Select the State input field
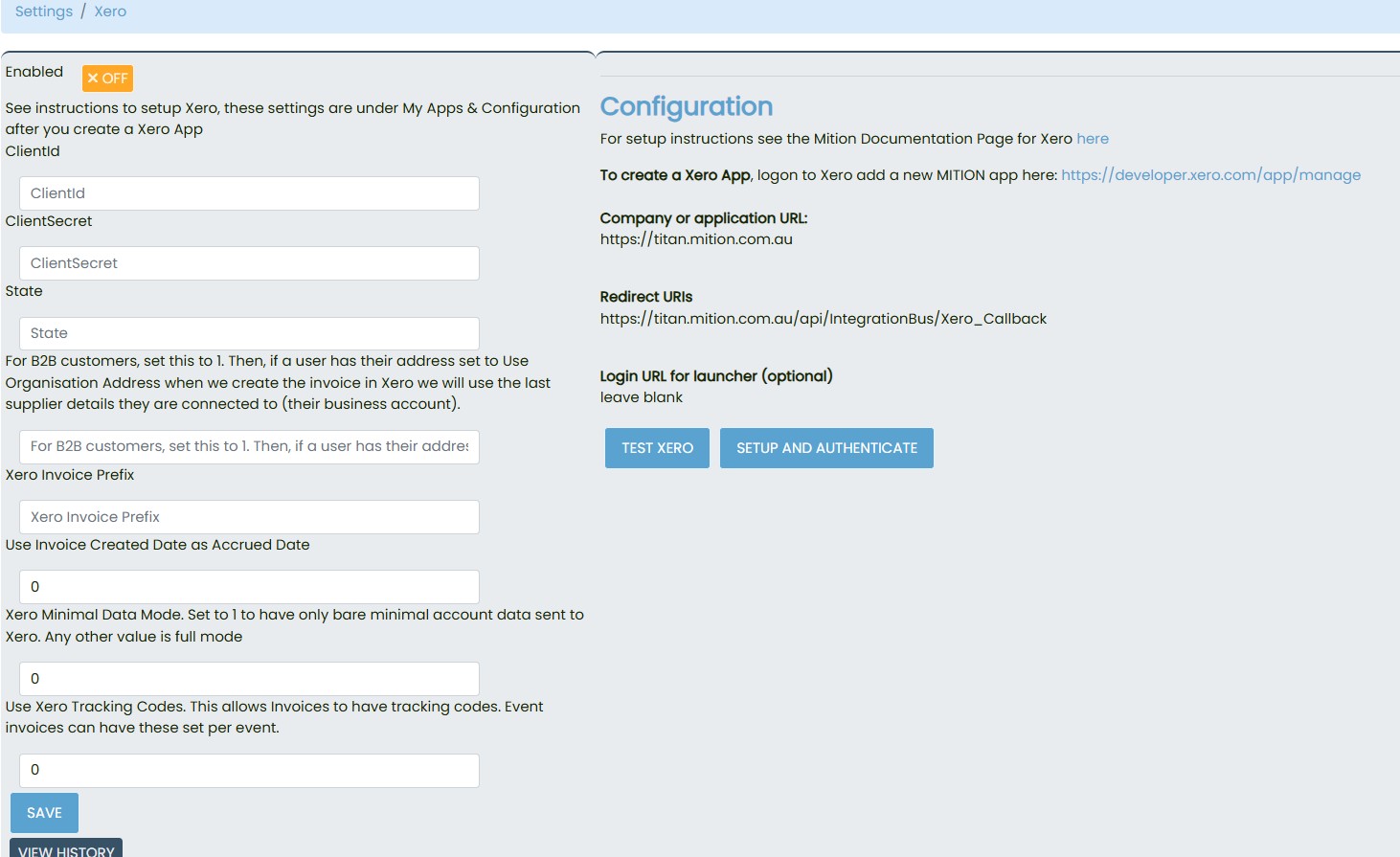This screenshot has width=1400, height=857. point(249,333)
